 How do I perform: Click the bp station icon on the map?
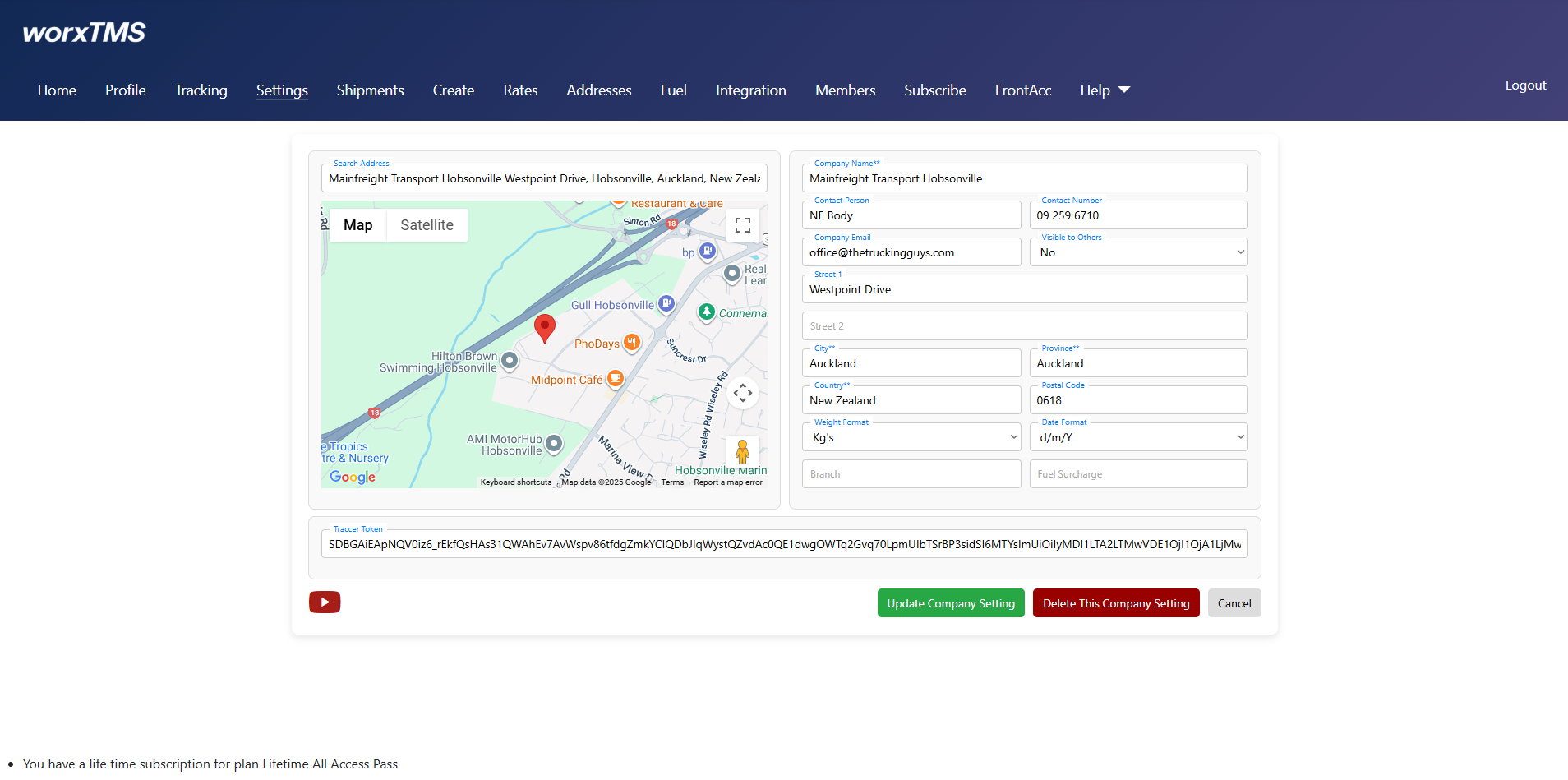point(707,251)
